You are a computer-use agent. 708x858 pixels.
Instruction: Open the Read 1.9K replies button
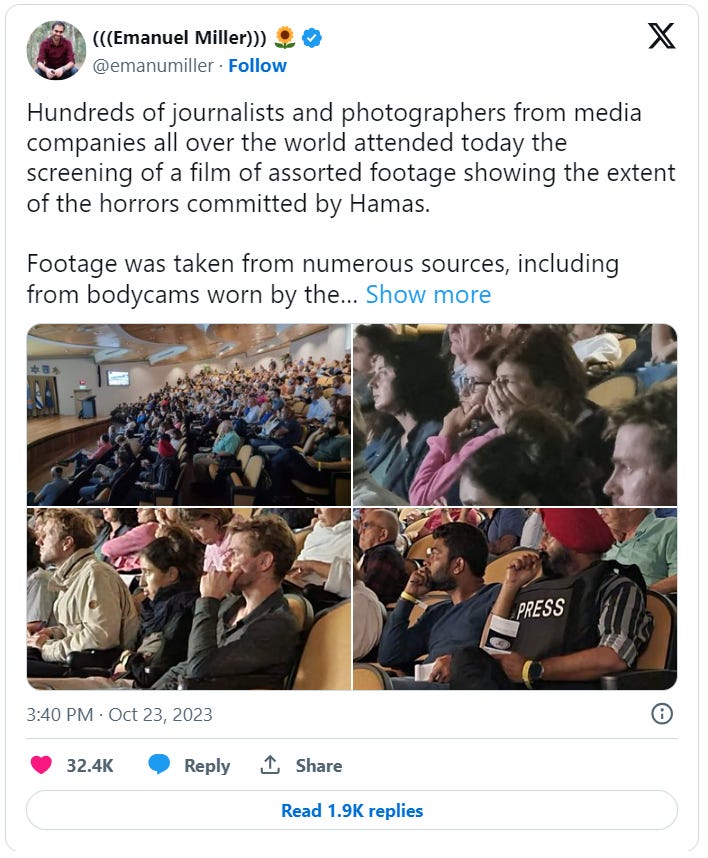point(352,810)
